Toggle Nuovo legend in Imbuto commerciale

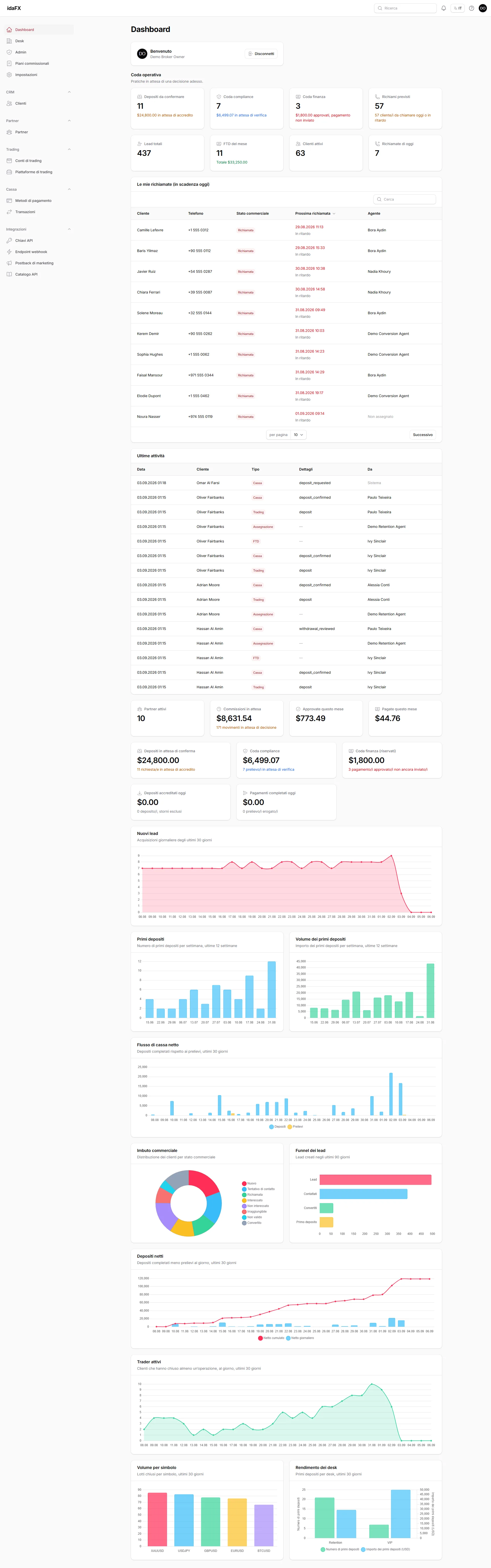click(x=249, y=1183)
